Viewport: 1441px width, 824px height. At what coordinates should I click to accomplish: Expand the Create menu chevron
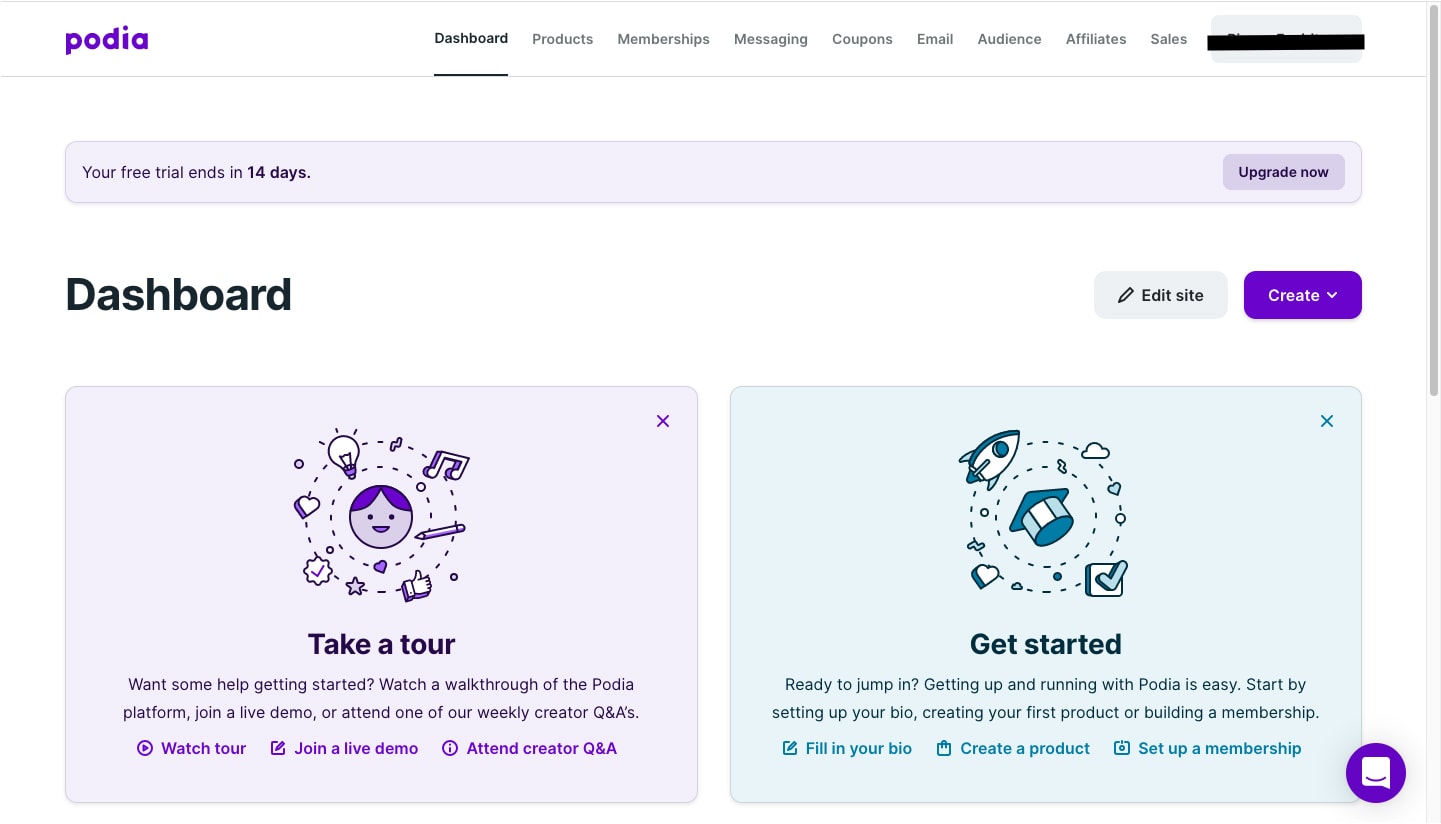click(1332, 295)
